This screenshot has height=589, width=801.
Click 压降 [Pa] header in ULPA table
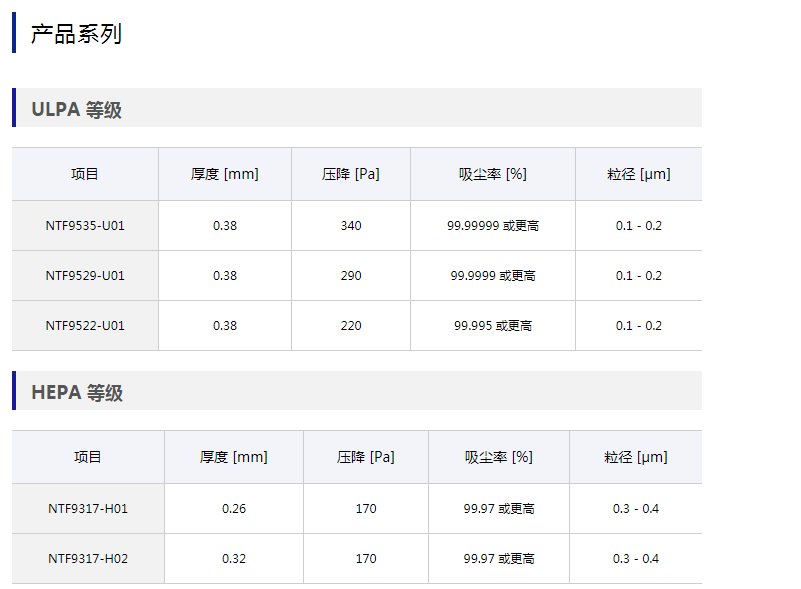click(351, 174)
